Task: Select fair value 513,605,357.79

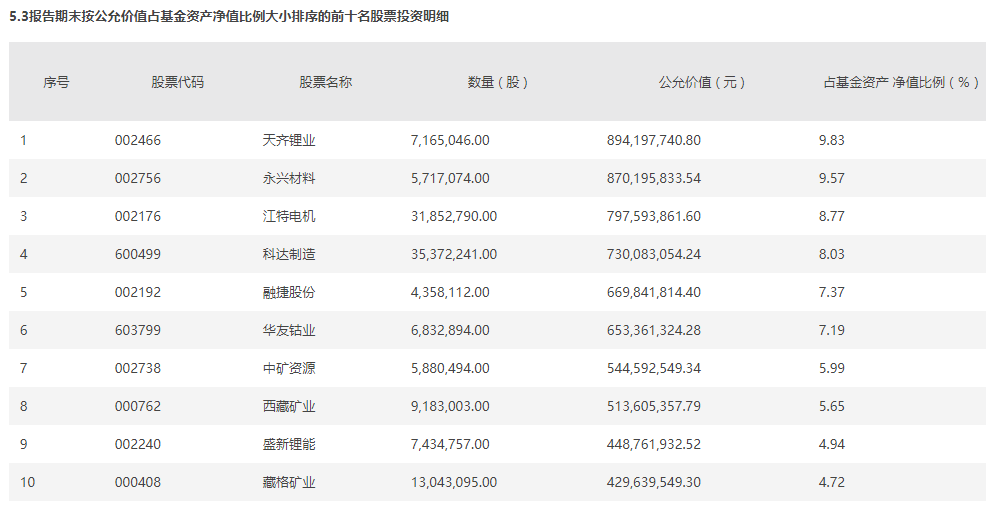Action: (x=654, y=406)
